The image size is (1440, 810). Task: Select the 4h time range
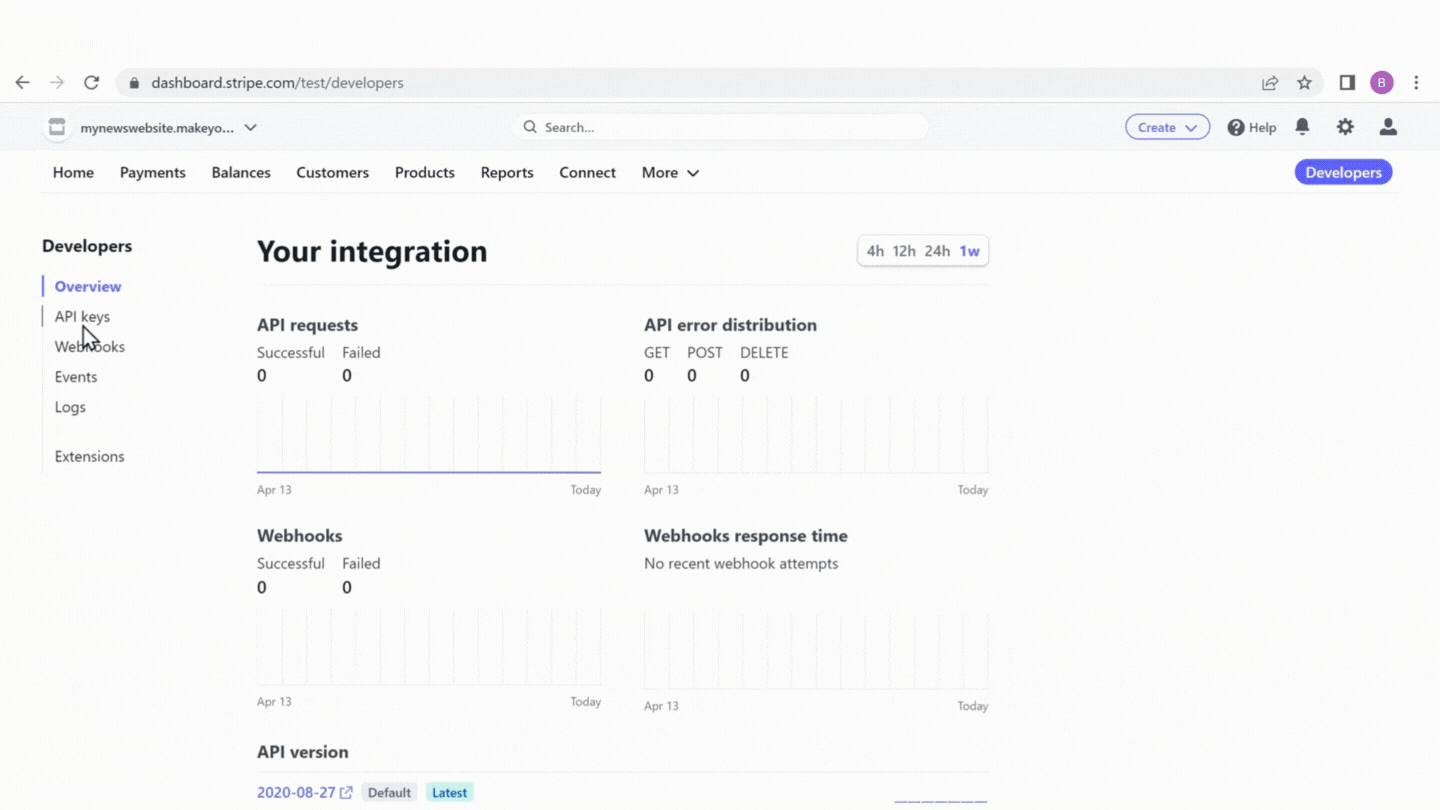pyautogui.click(x=875, y=251)
